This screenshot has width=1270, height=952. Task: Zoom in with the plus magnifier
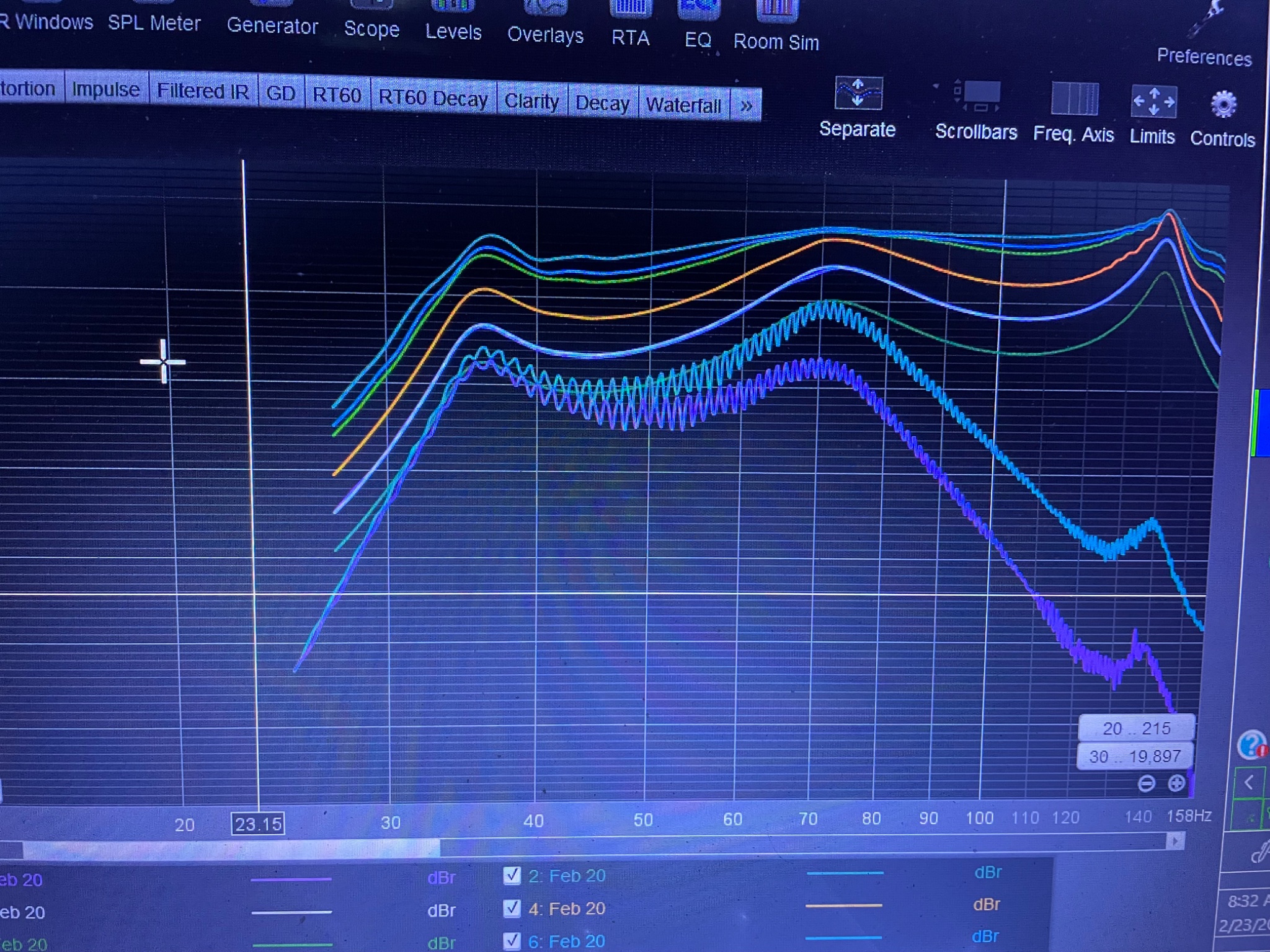[1176, 783]
